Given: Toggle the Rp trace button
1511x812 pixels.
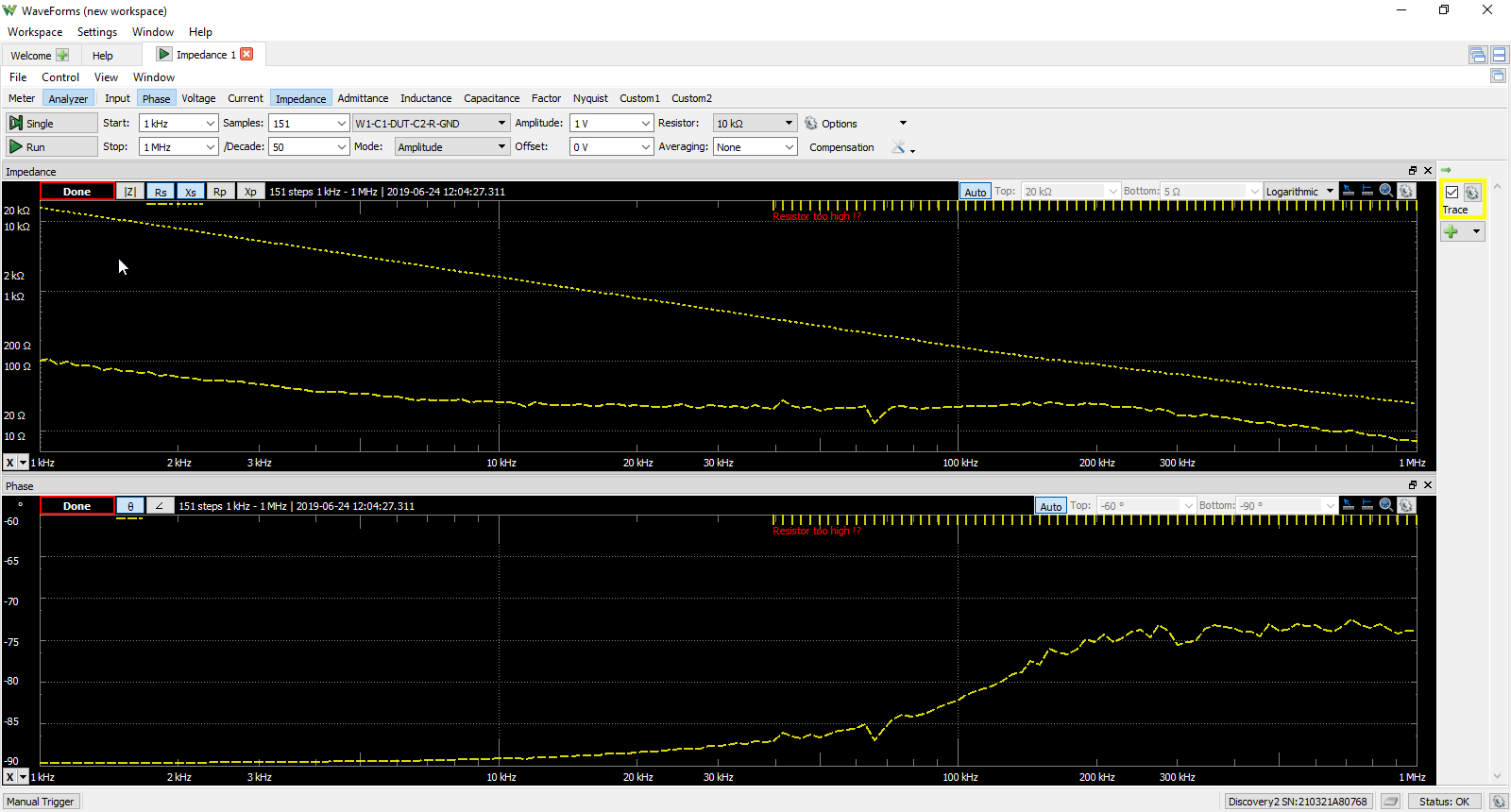Looking at the screenshot, I should 220,191.
